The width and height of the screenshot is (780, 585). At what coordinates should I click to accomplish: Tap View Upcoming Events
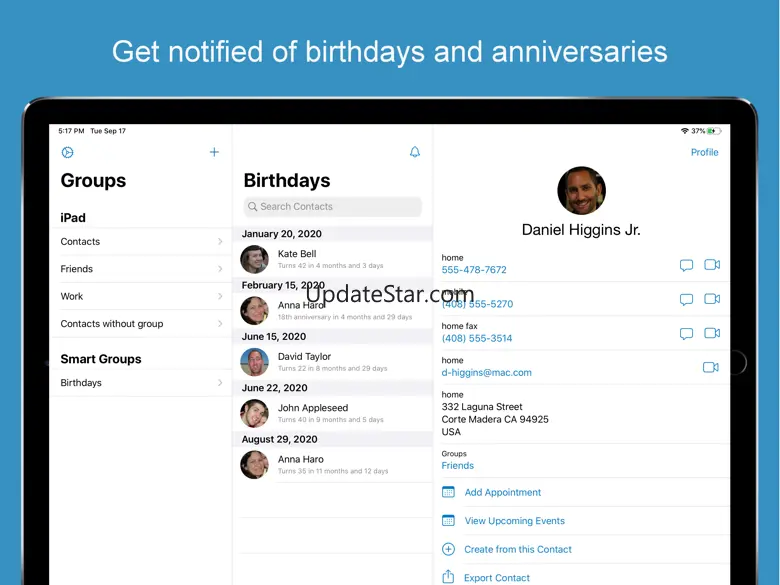coord(515,521)
